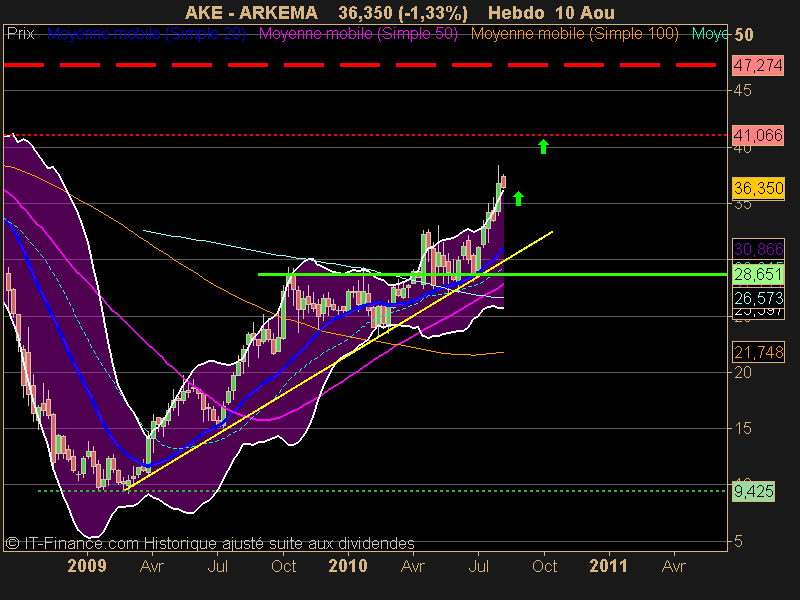Click the 5 value on the price axis
Image resolution: width=800 pixels, height=600 pixels.
[738, 541]
